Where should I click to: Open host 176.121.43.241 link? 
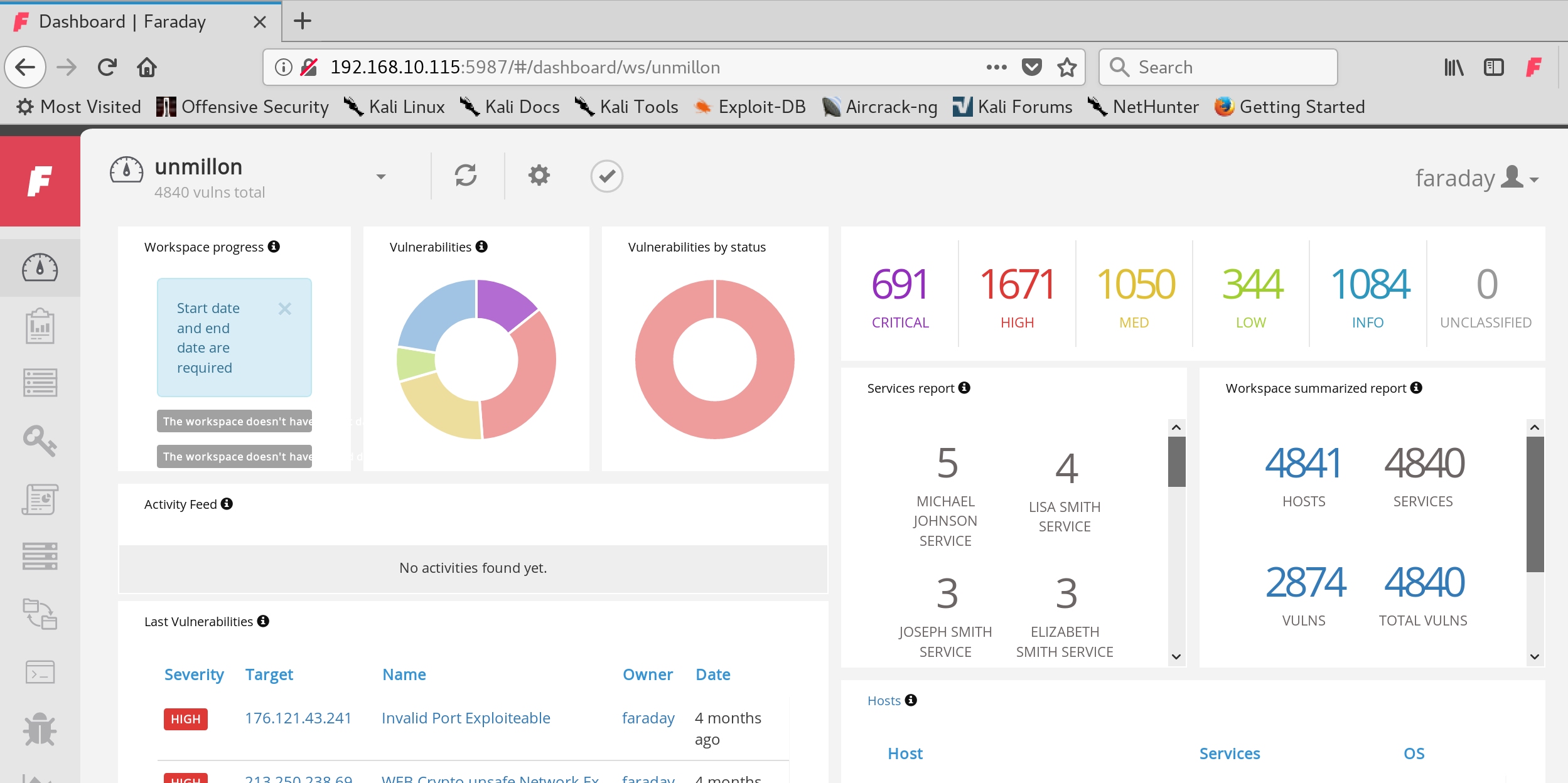298,718
